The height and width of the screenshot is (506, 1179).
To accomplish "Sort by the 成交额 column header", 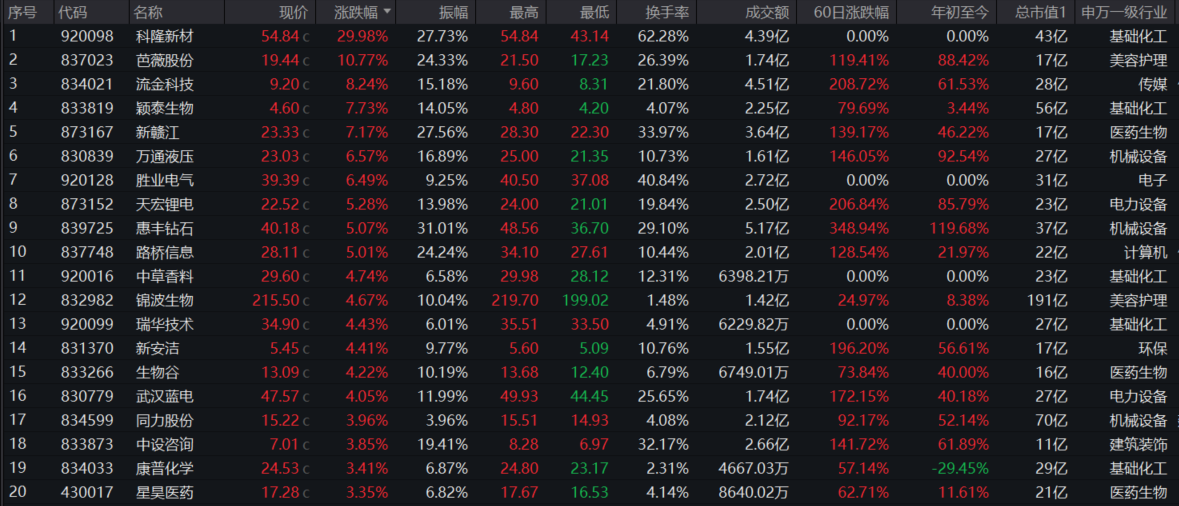I will 767,12.
